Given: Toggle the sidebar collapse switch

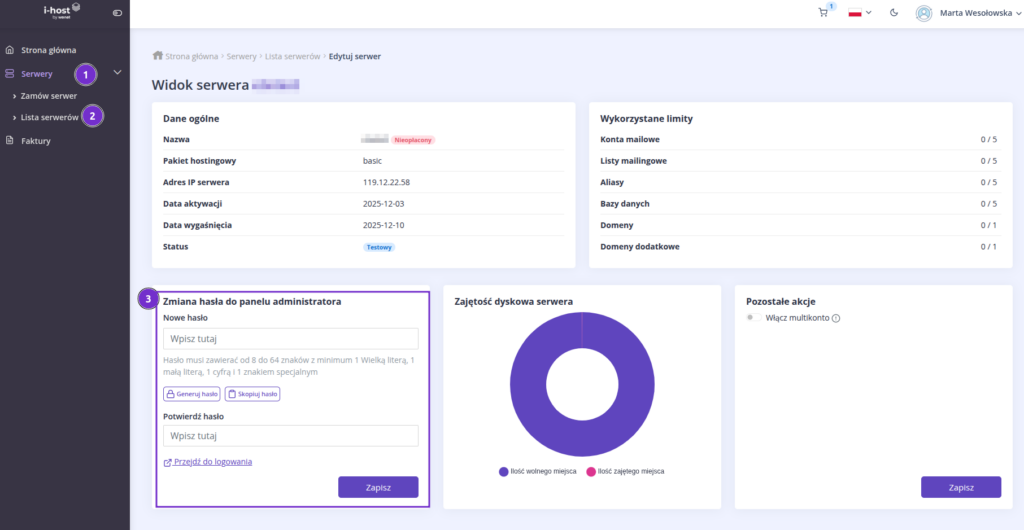Looking at the screenshot, I should [117, 13].
